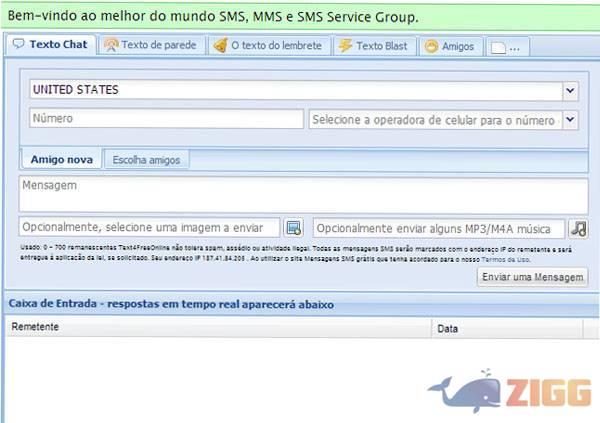Click the page icon on the last tab
This screenshot has width=600, height=423.
coord(499,47)
